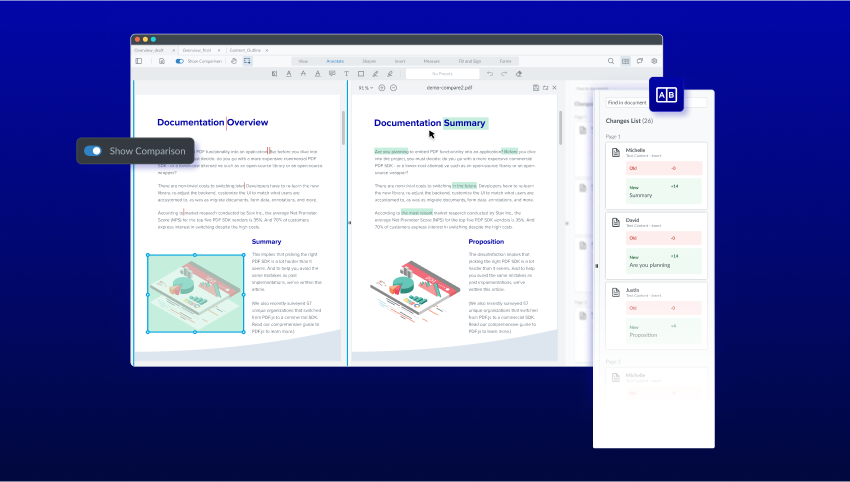The width and height of the screenshot is (850, 482).
Task: Click the highlighted Summary word in right title
Action: point(465,123)
